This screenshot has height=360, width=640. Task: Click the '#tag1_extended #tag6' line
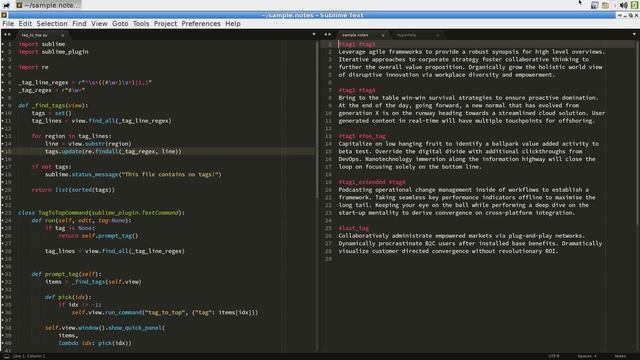click(x=372, y=182)
